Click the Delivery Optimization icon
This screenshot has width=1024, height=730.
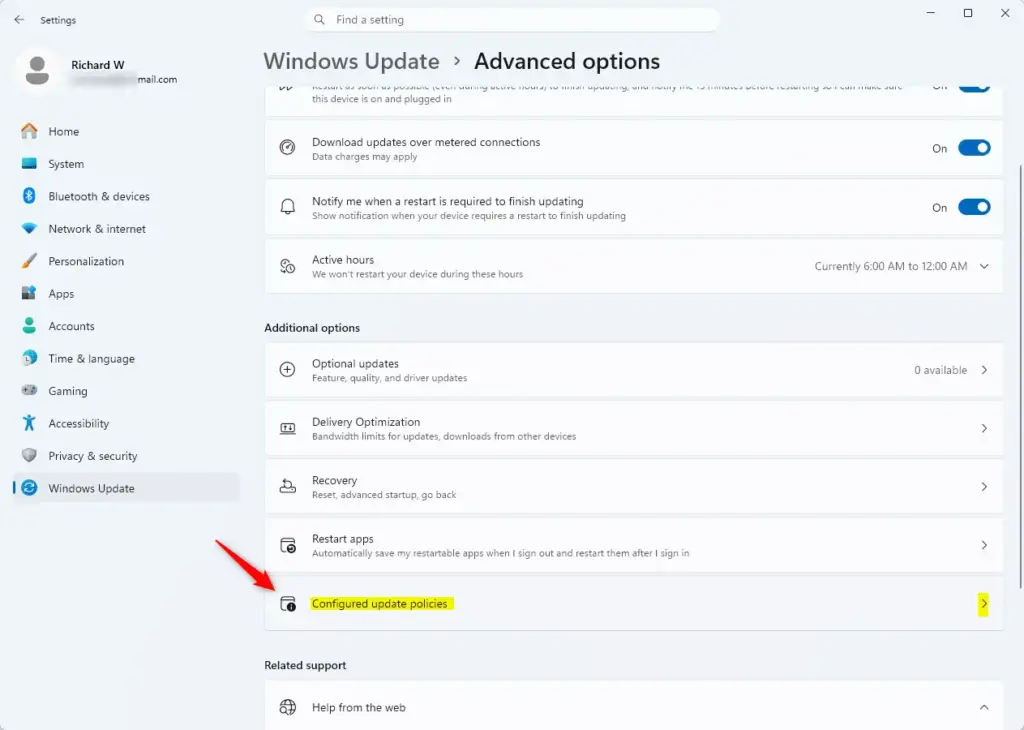pos(287,428)
